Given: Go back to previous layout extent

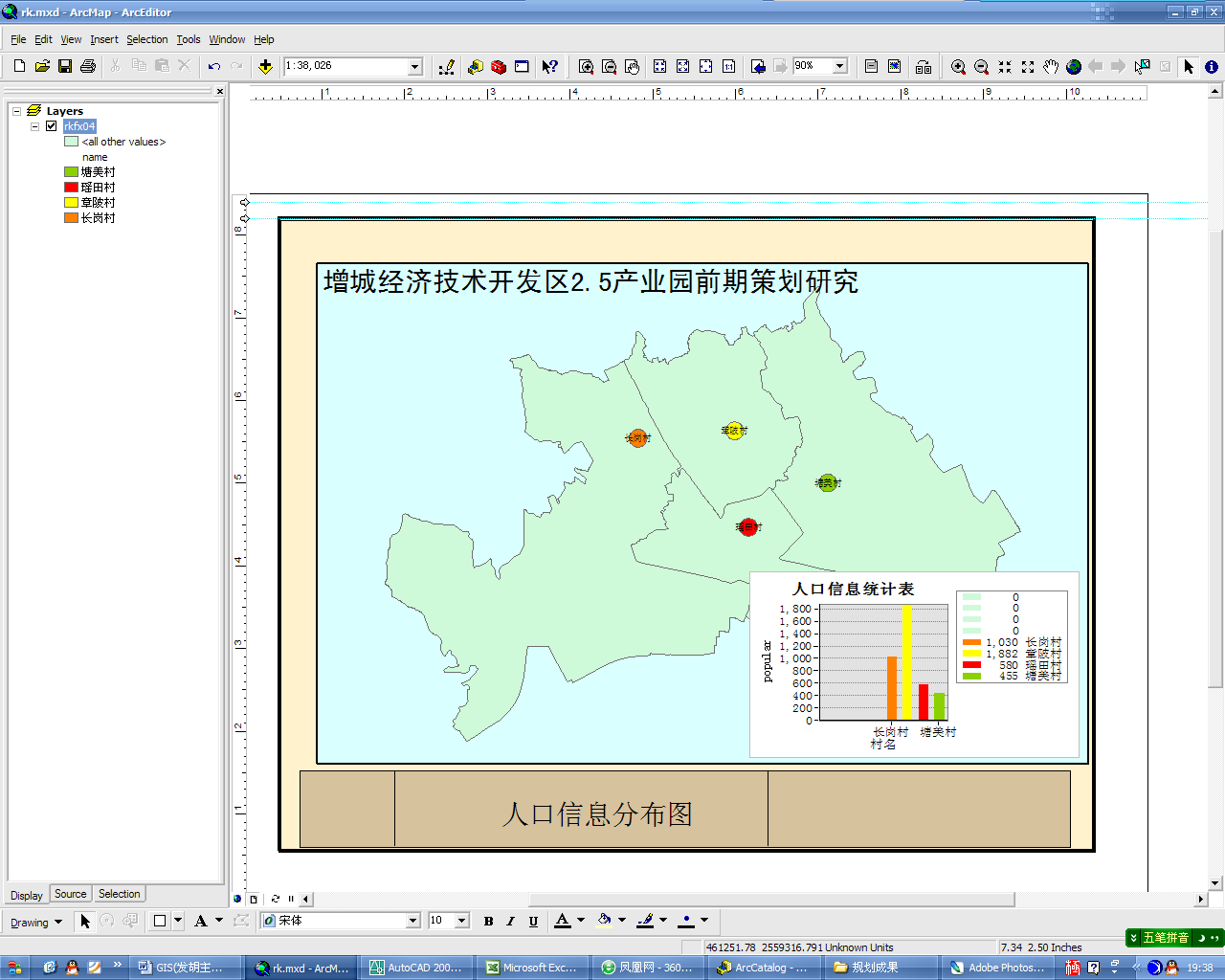Looking at the screenshot, I should click(x=758, y=66).
